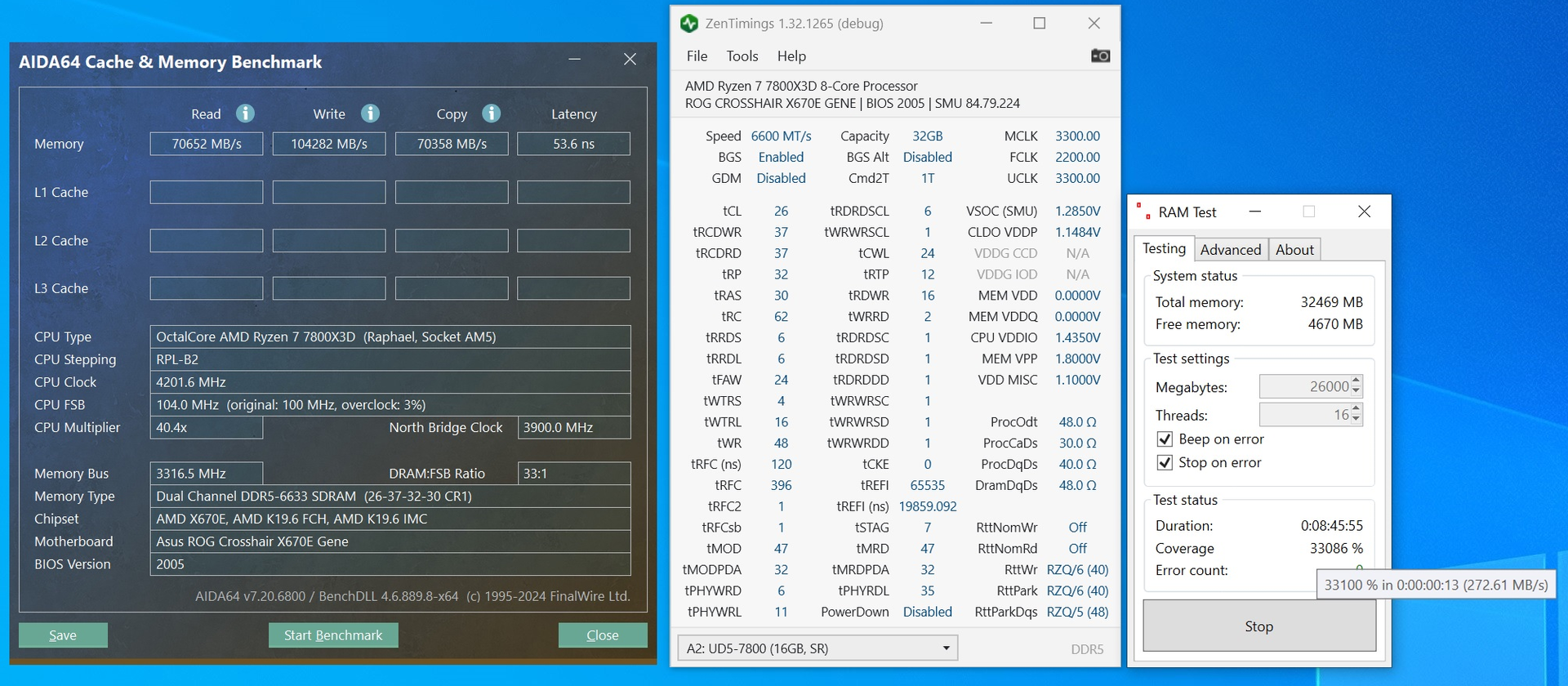The width and height of the screenshot is (1568, 686).
Task: Decrease the Megabytes value with down arrow
Action: (x=1356, y=392)
